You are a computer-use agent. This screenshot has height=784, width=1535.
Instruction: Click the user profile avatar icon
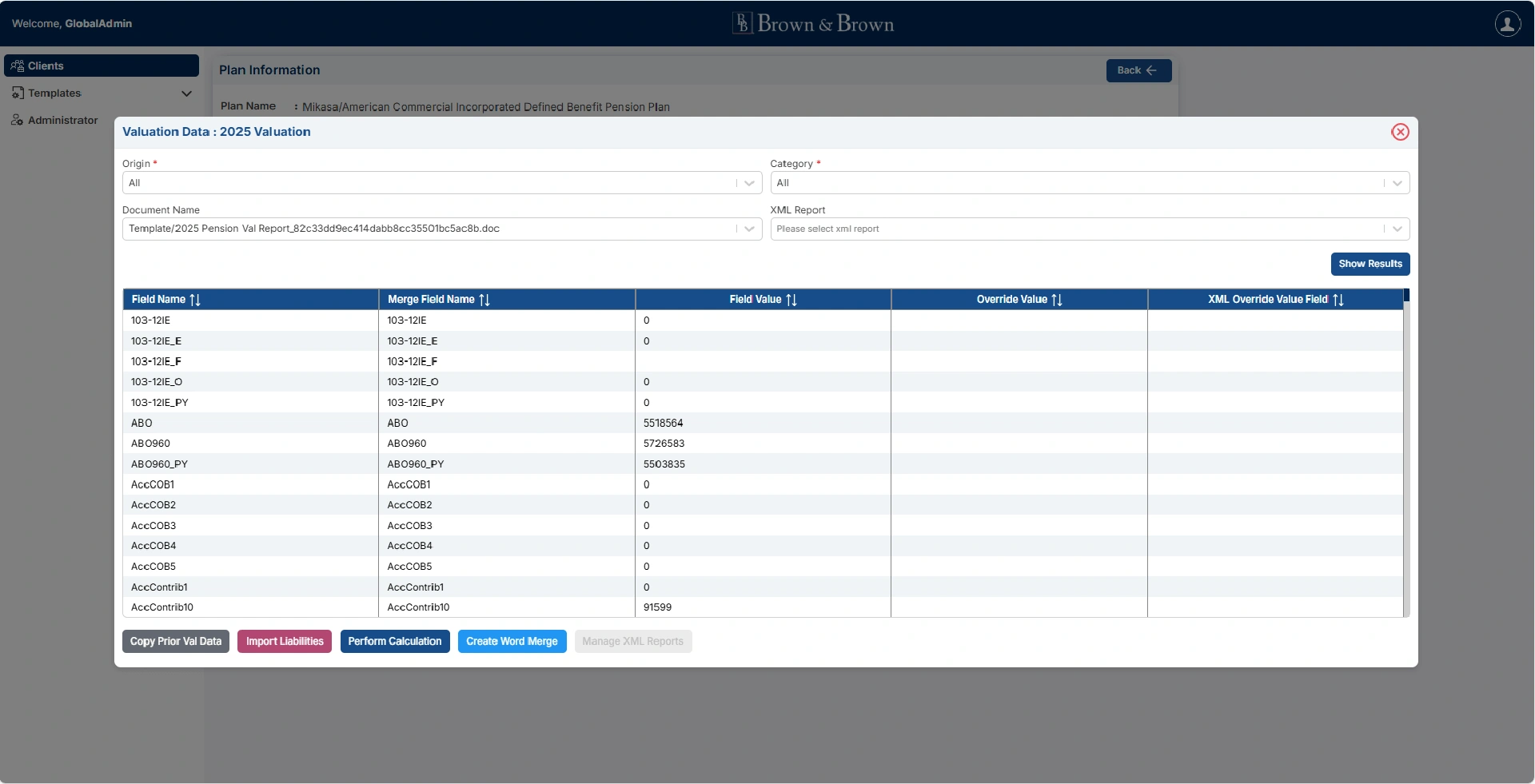pos(1507,24)
